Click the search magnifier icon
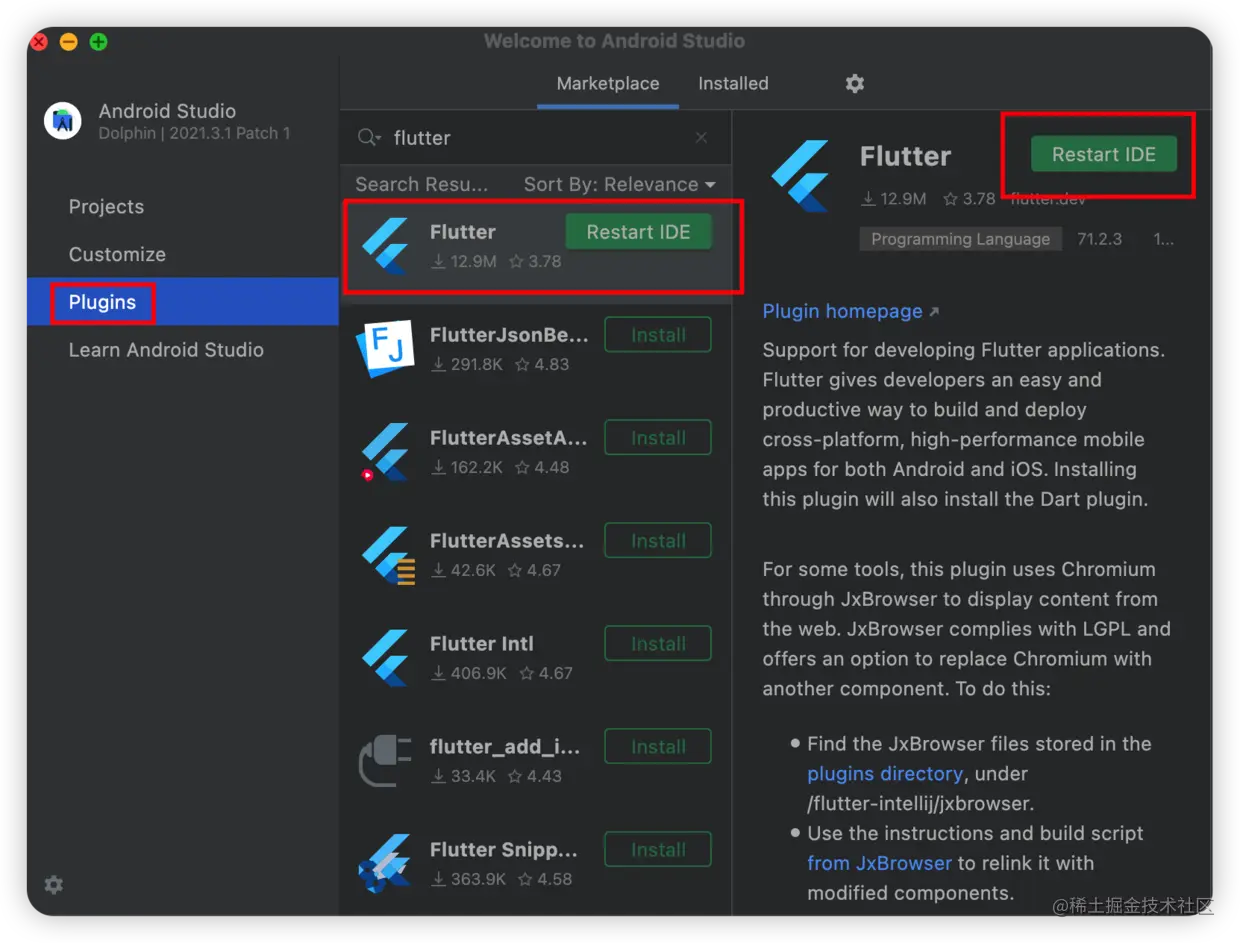The width and height of the screenshot is (1240, 943). pyautogui.click(x=370, y=138)
